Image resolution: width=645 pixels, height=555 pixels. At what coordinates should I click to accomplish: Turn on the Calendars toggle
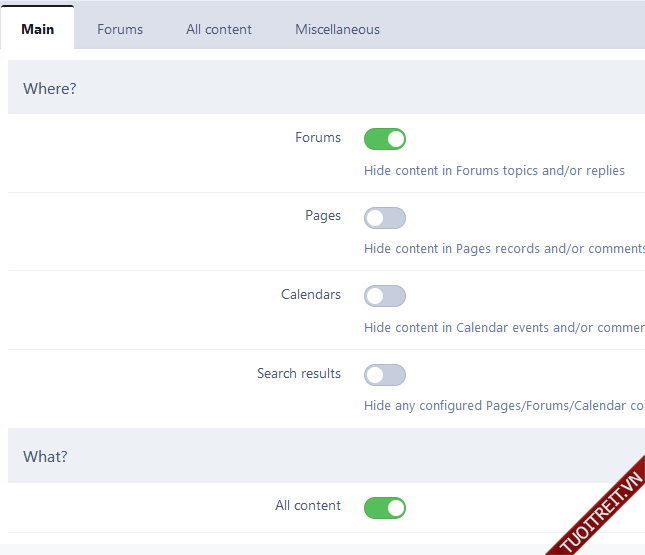(x=385, y=296)
